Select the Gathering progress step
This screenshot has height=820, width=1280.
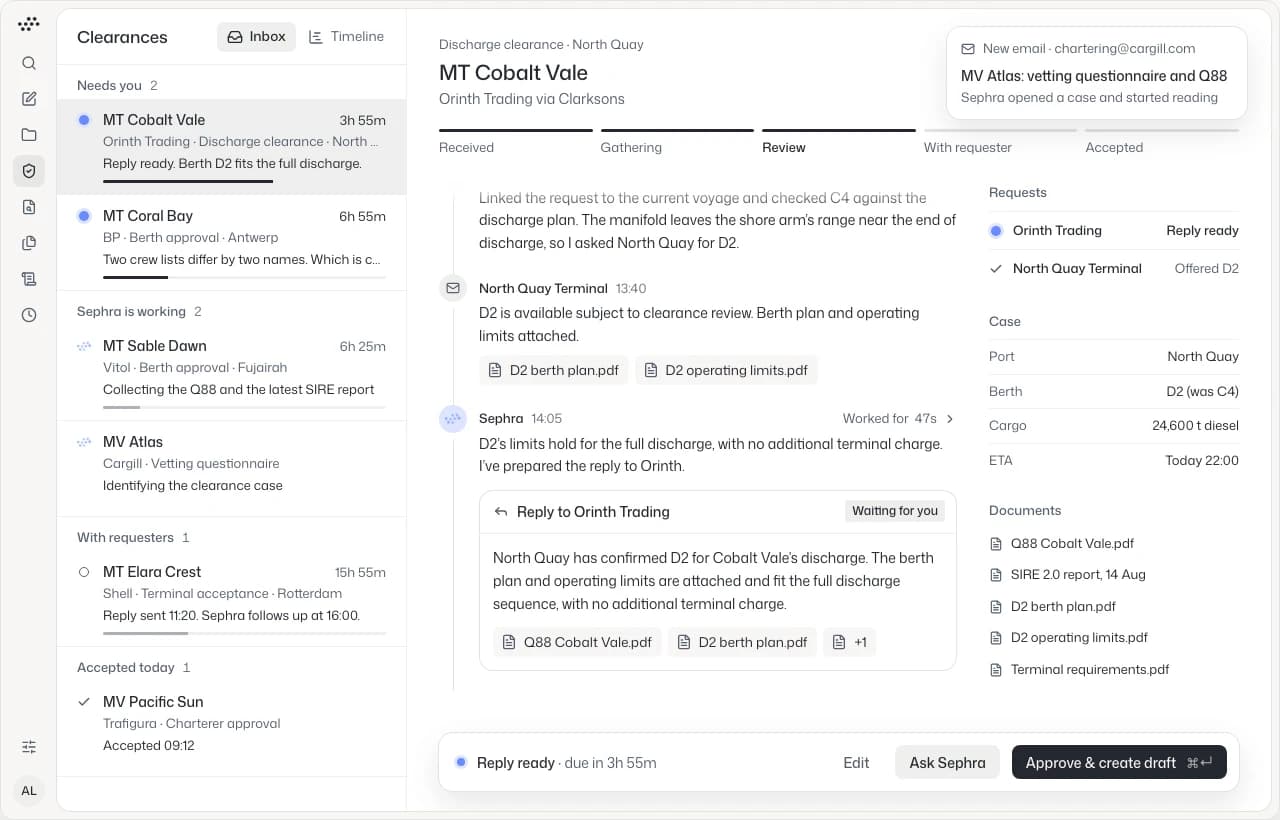pyautogui.click(x=677, y=141)
